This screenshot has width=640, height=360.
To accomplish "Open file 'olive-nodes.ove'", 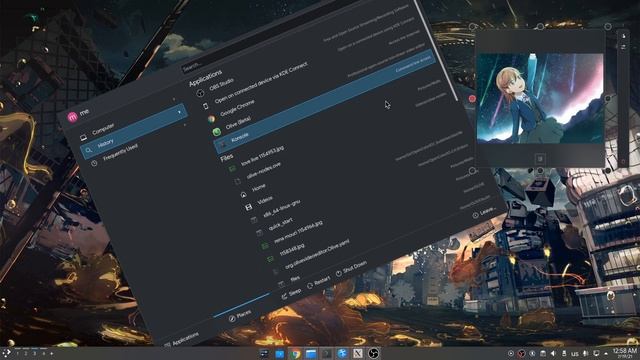I will (264, 171).
